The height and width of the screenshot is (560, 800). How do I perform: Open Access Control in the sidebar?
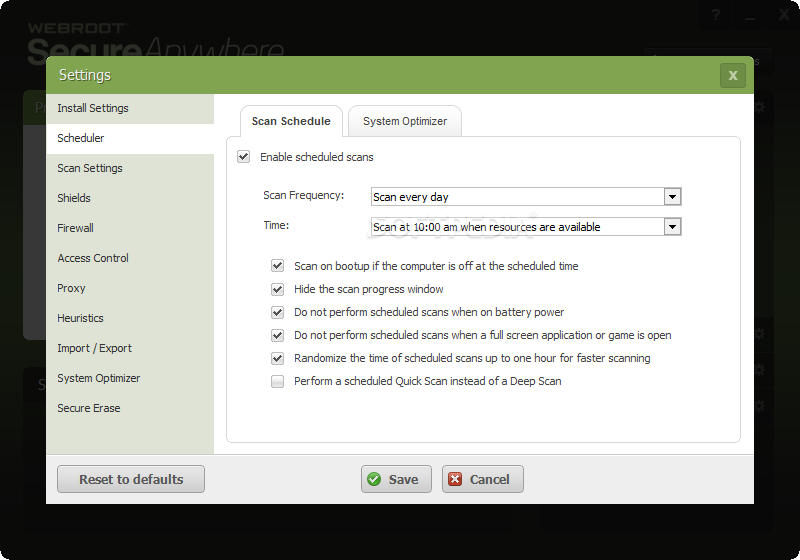click(x=130, y=258)
